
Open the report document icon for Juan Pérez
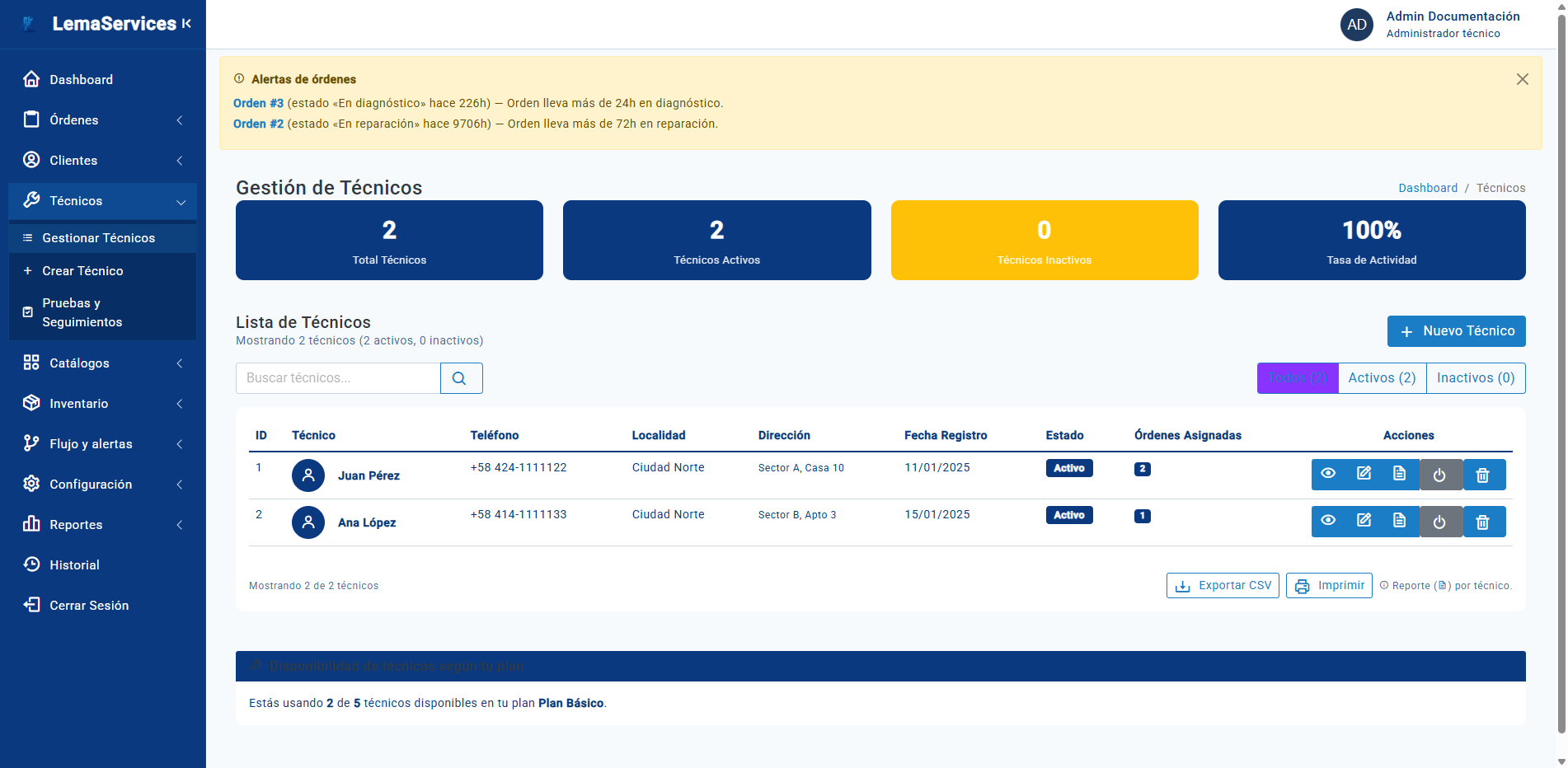coord(1399,474)
